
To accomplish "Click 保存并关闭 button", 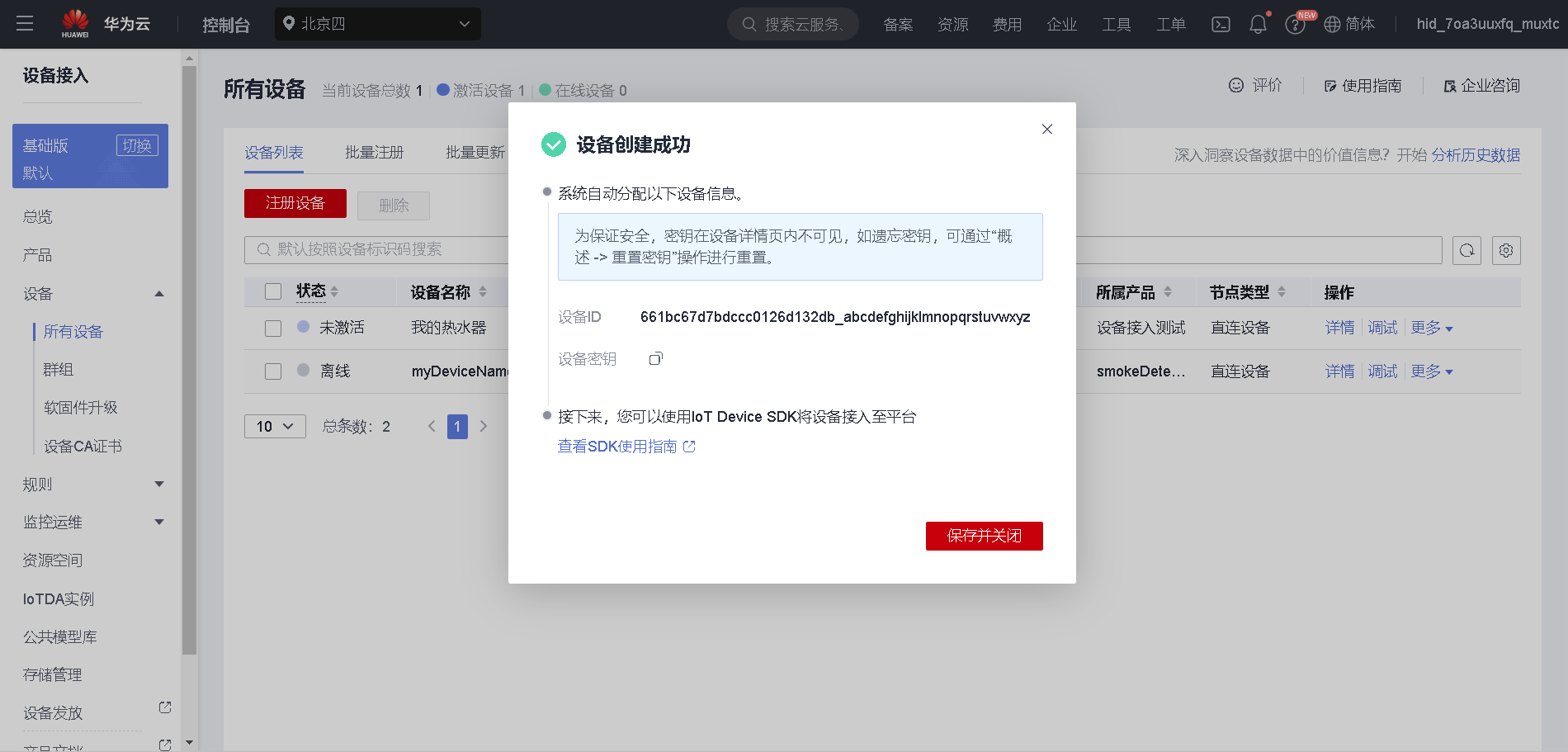I will click(984, 536).
